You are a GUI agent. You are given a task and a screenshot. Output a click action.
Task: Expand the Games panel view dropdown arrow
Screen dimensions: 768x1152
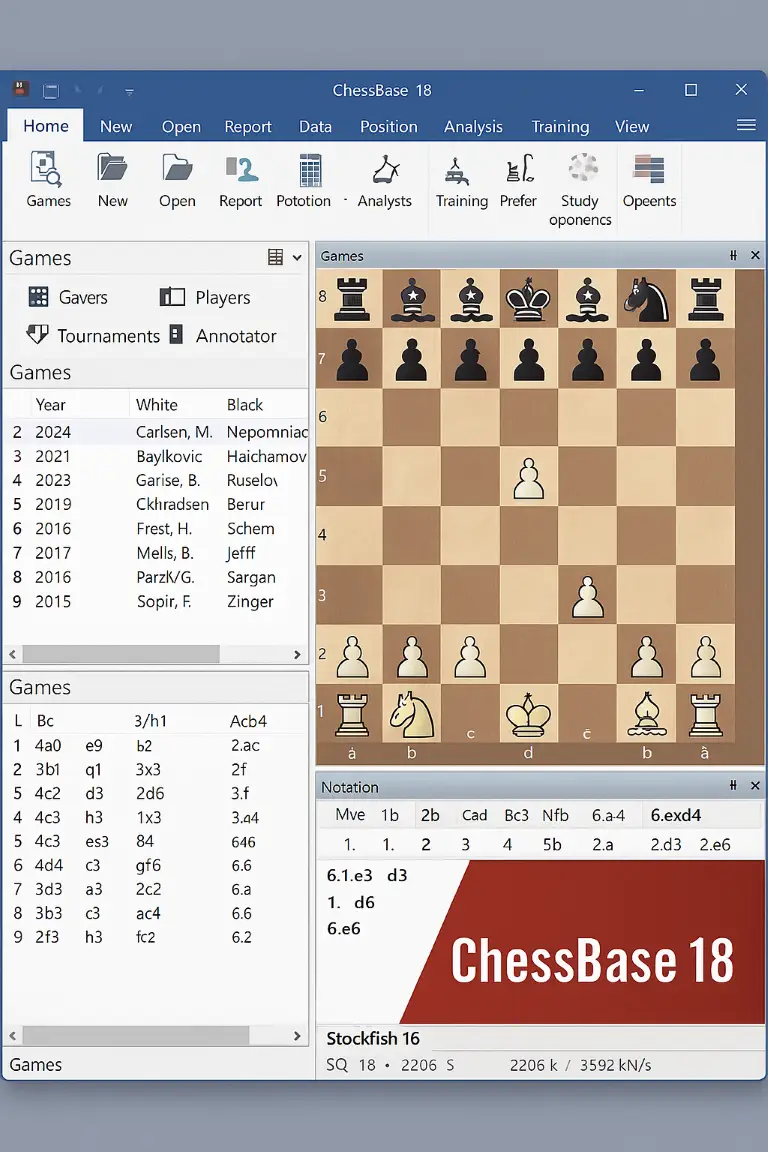pyautogui.click(x=297, y=258)
